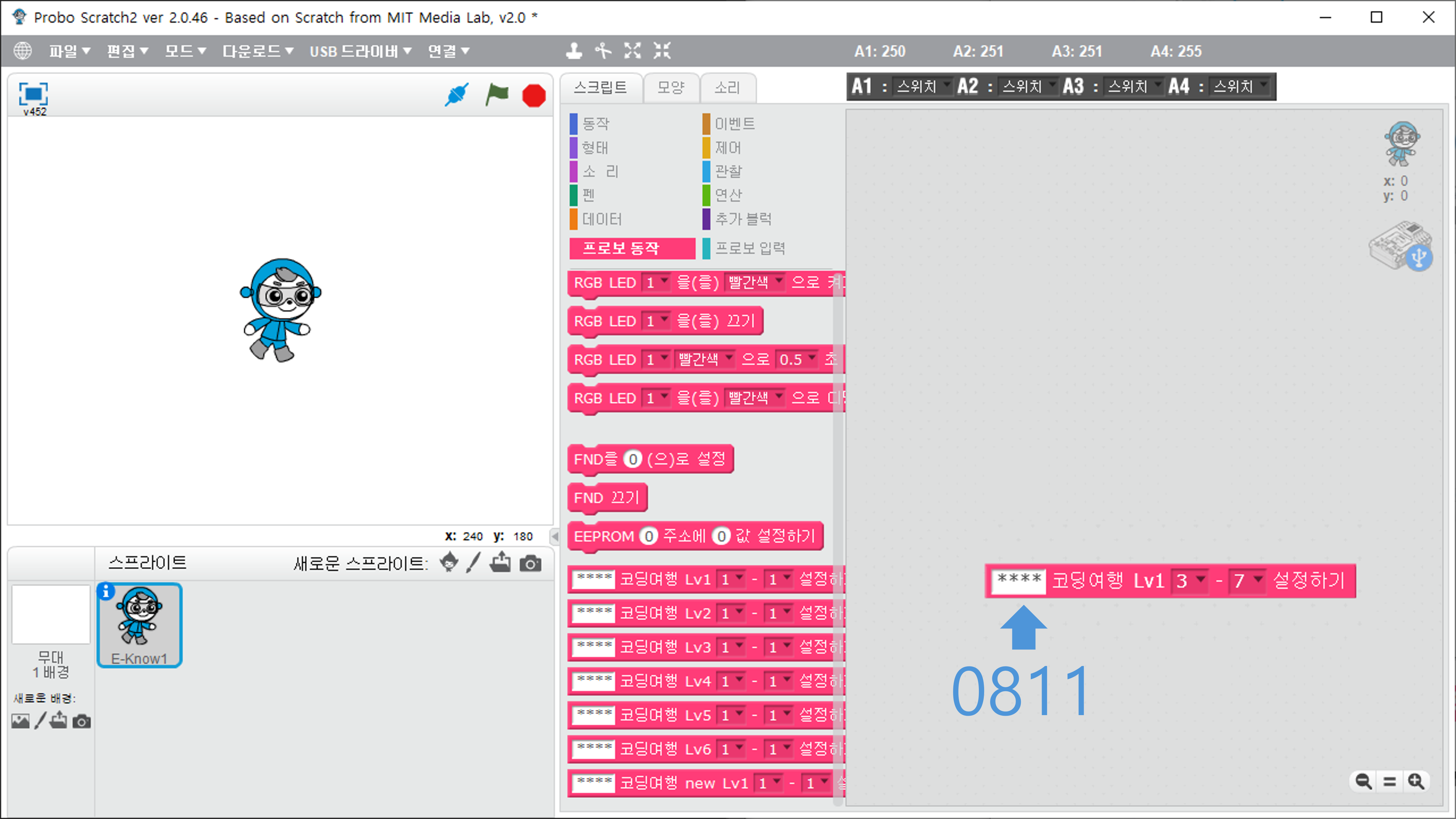Paint a new sprite with brush icon
Image resolution: width=1456 pixels, height=819 pixels.
coord(473,563)
